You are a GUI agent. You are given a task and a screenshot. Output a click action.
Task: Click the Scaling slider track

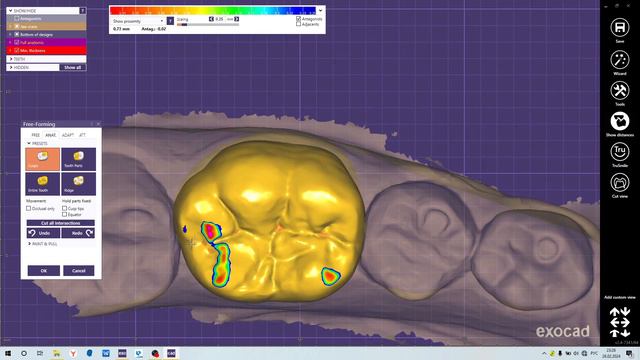coord(208,24)
